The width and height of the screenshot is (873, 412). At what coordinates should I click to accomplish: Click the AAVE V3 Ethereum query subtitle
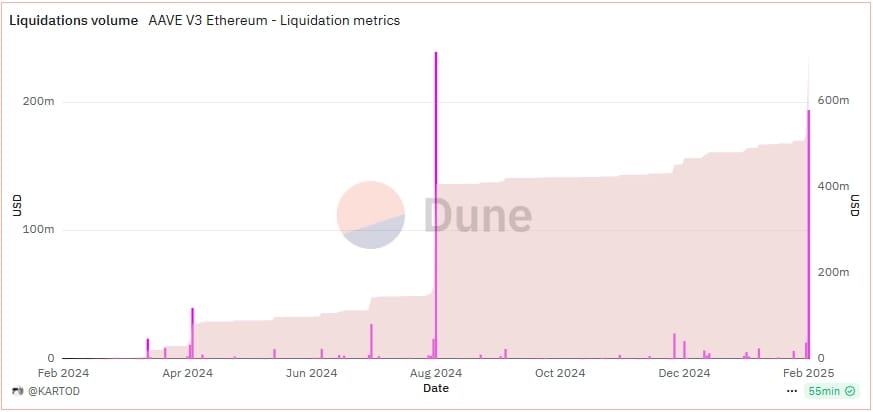click(273, 20)
